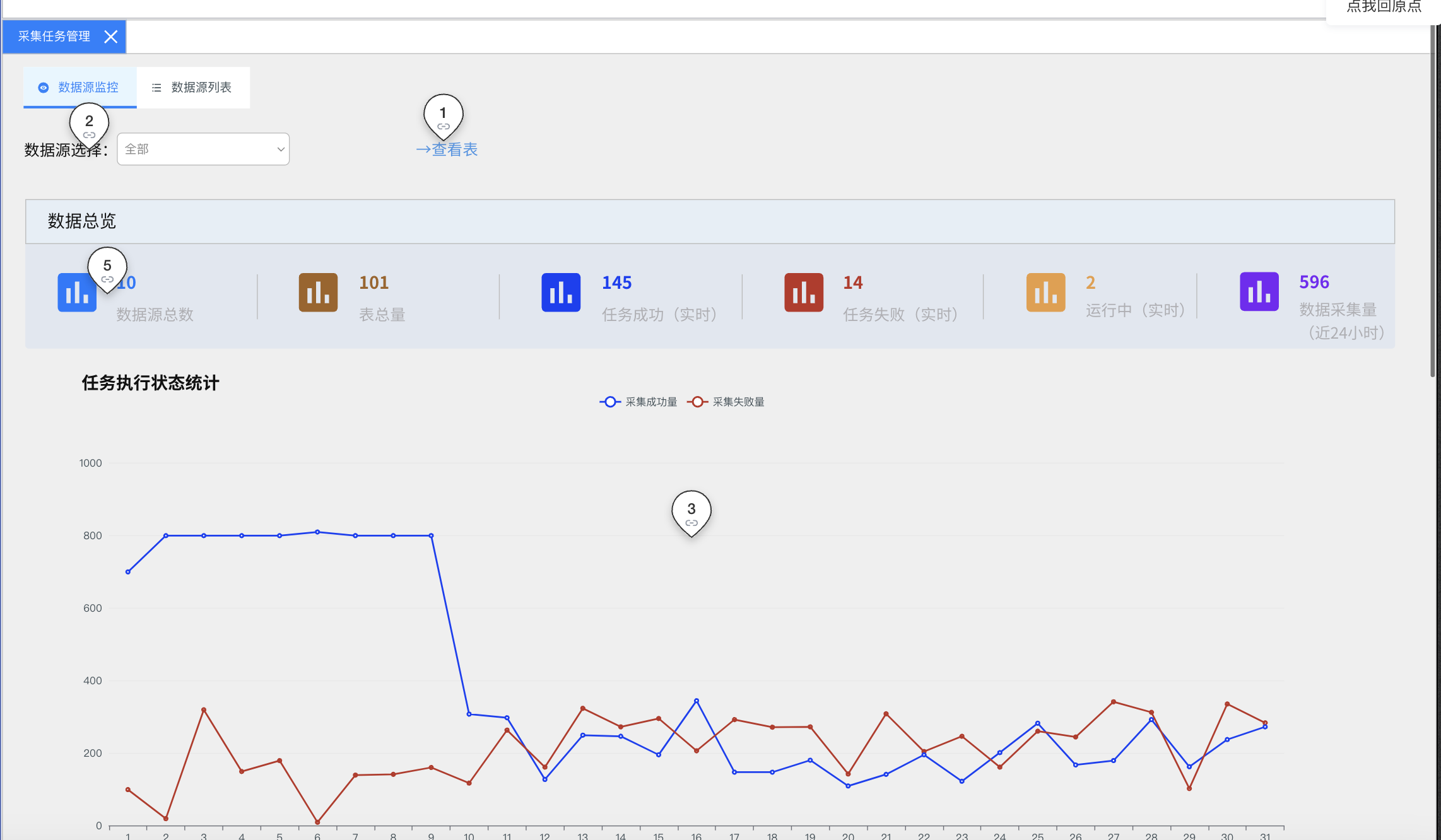
Task: Click the dark blue 任务成功 chart icon
Action: (x=561, y=292)
